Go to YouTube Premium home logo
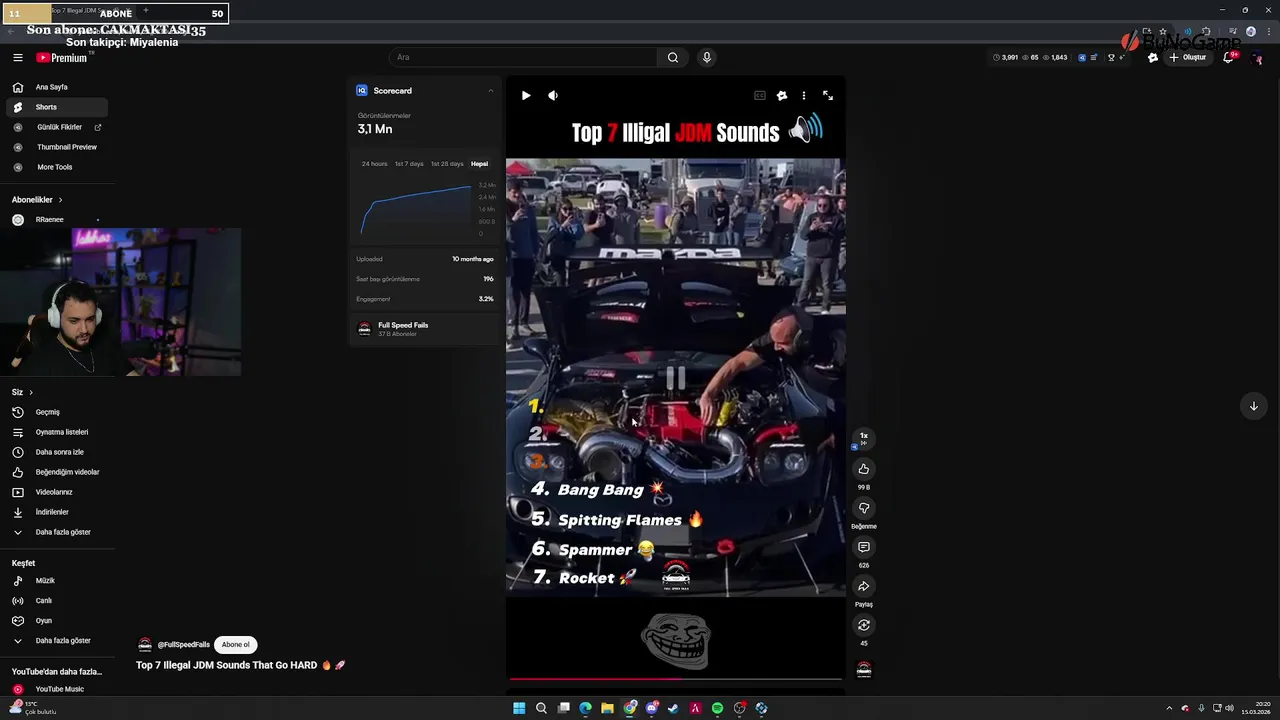Viewport: 1280px width, 720px height. click(x=63, y=57)
